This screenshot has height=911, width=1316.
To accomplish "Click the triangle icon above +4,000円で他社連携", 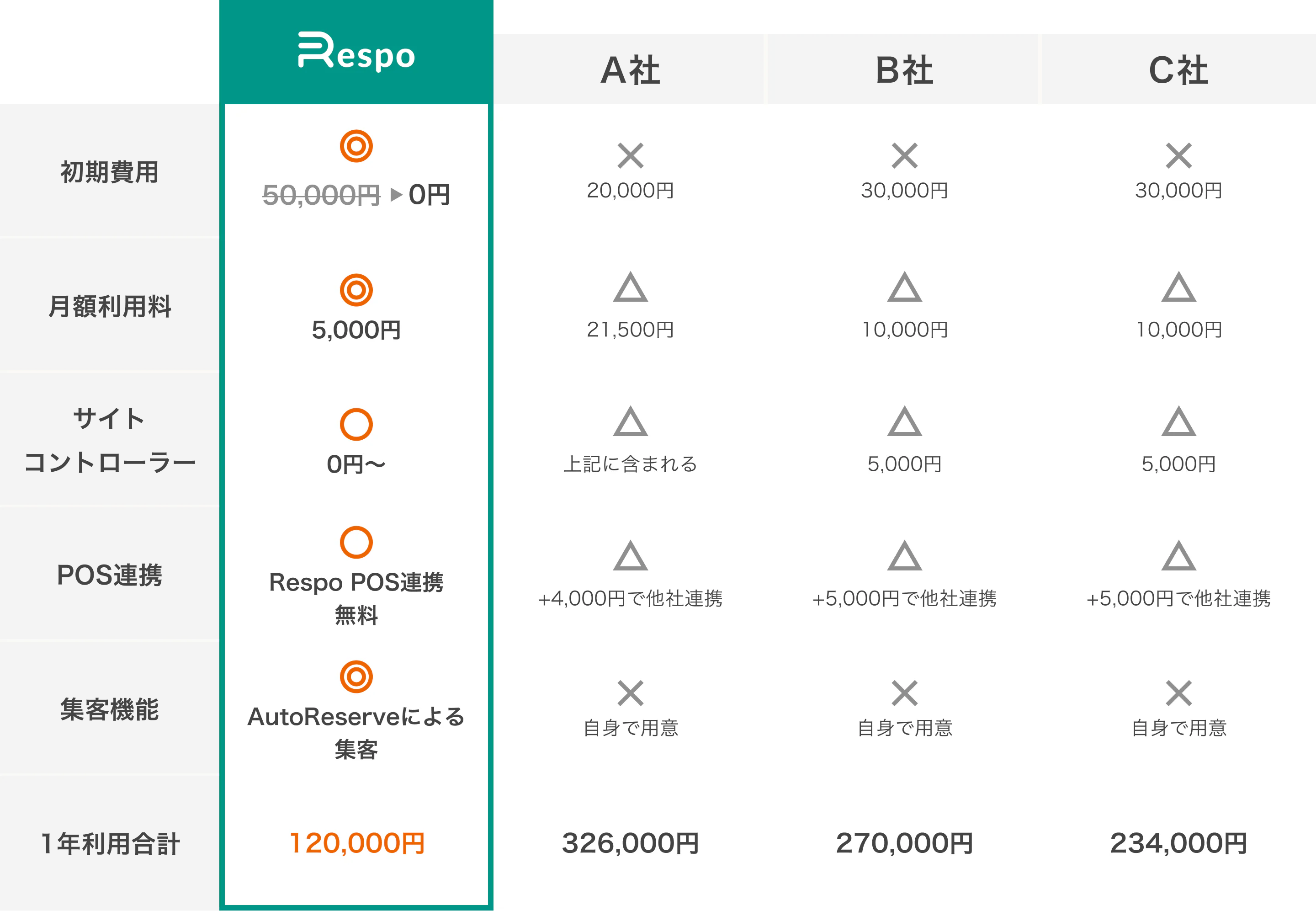I will [630, 556].
